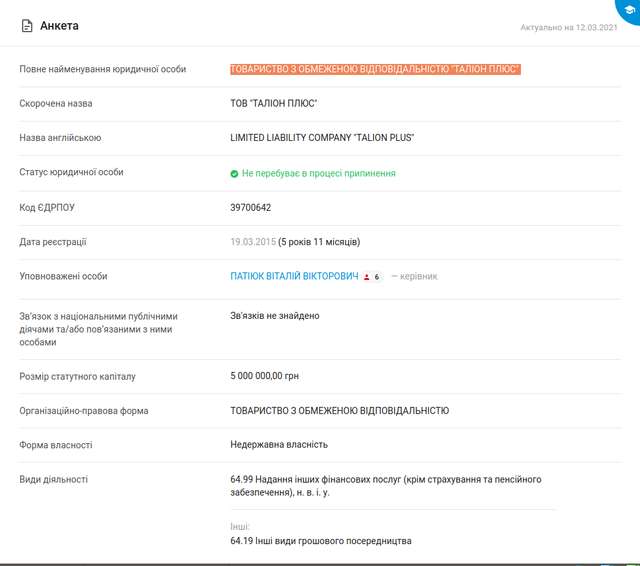
Task: Click activity 64.99 financial services text
Action: click(385, 486)
